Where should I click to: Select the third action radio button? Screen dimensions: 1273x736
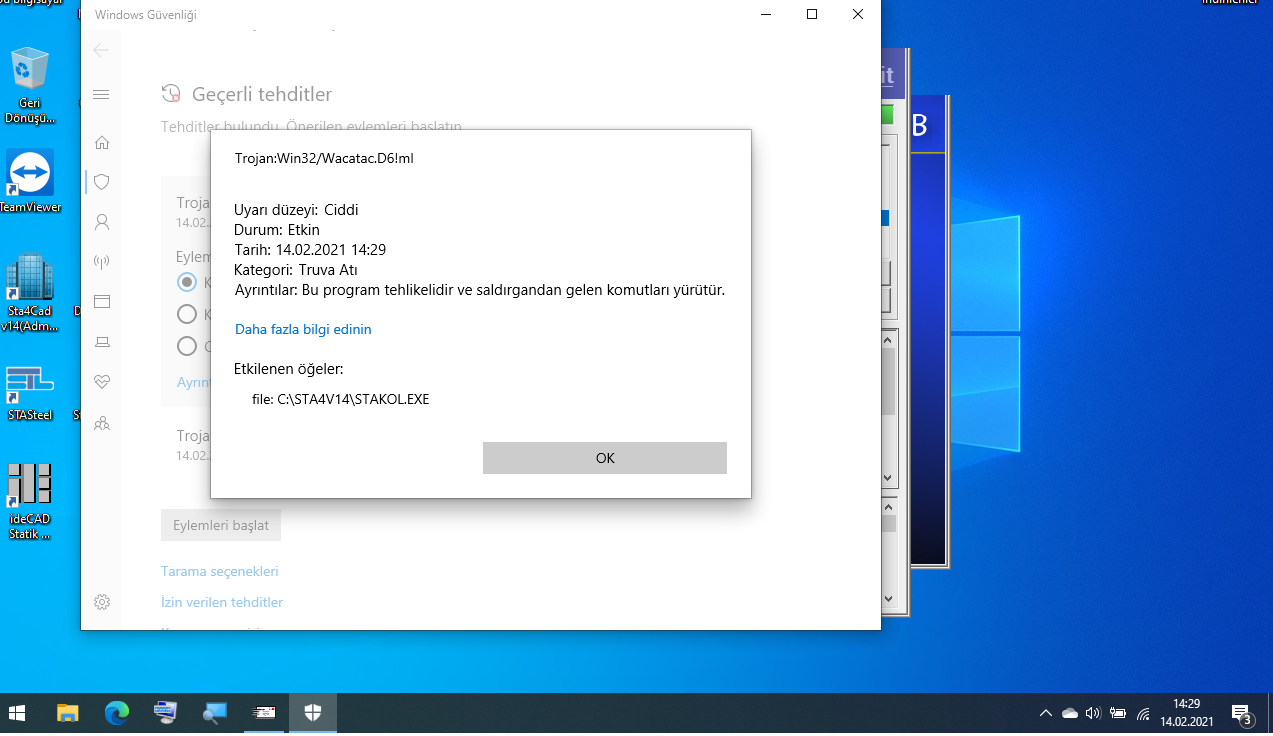click(186, 346)
